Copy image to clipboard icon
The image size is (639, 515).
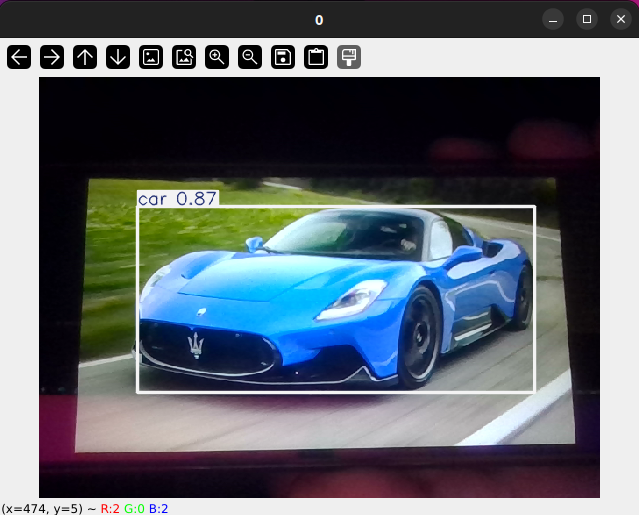tap(316, 57)
